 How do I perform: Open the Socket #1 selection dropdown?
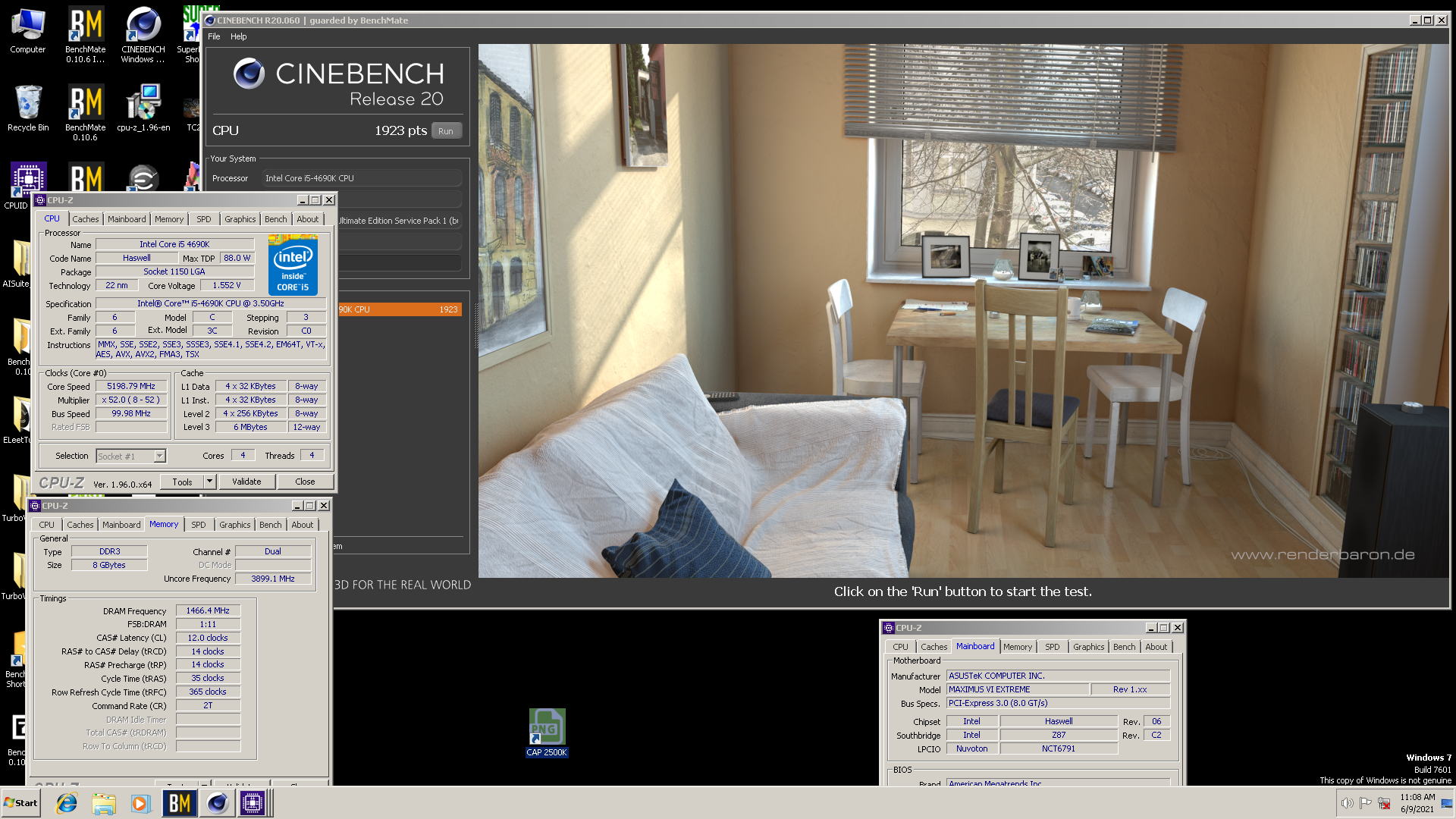pyautogui.click(x=130, y=457)
